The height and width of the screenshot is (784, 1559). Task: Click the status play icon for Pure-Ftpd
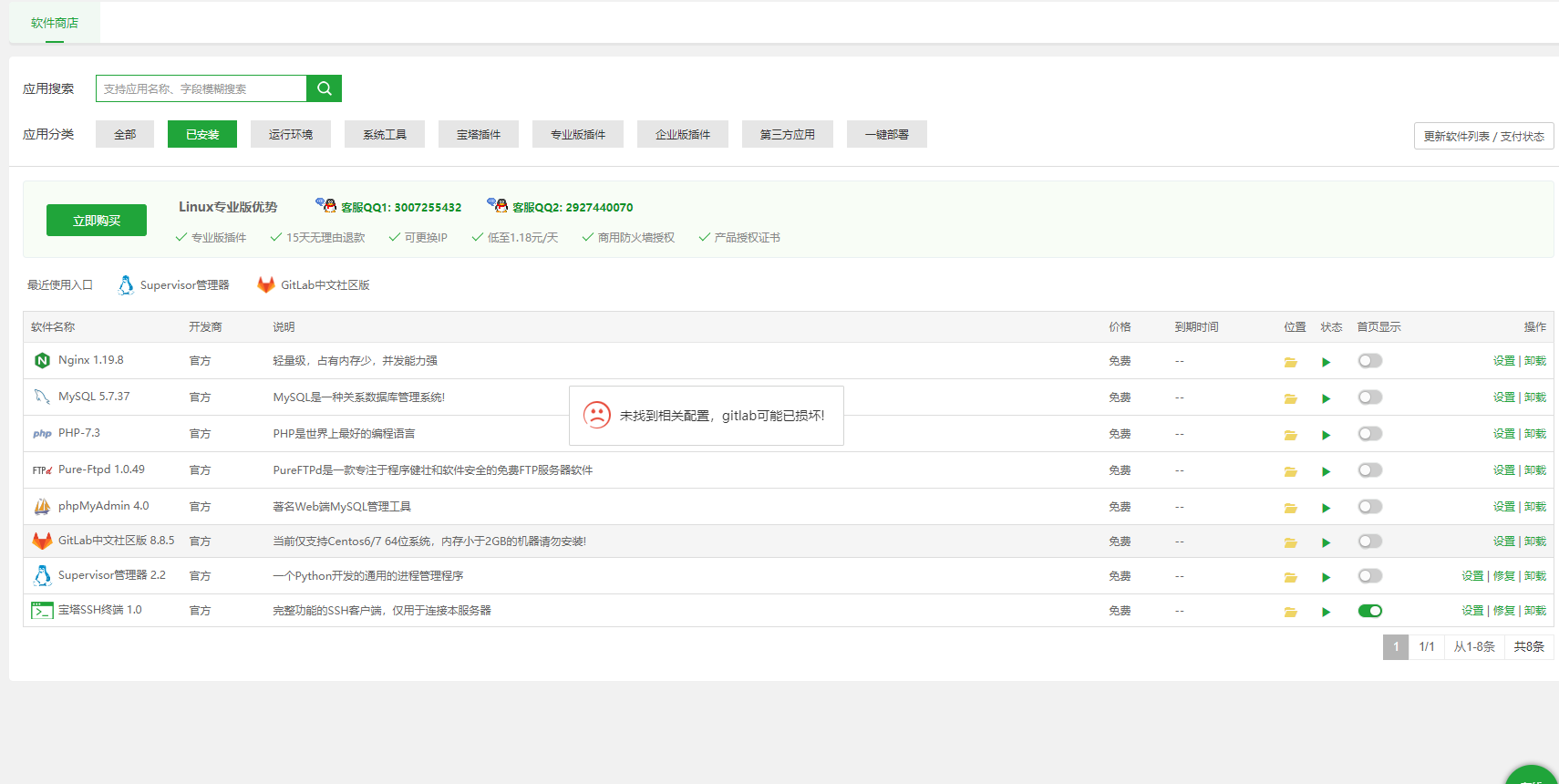pos(1326,471)
